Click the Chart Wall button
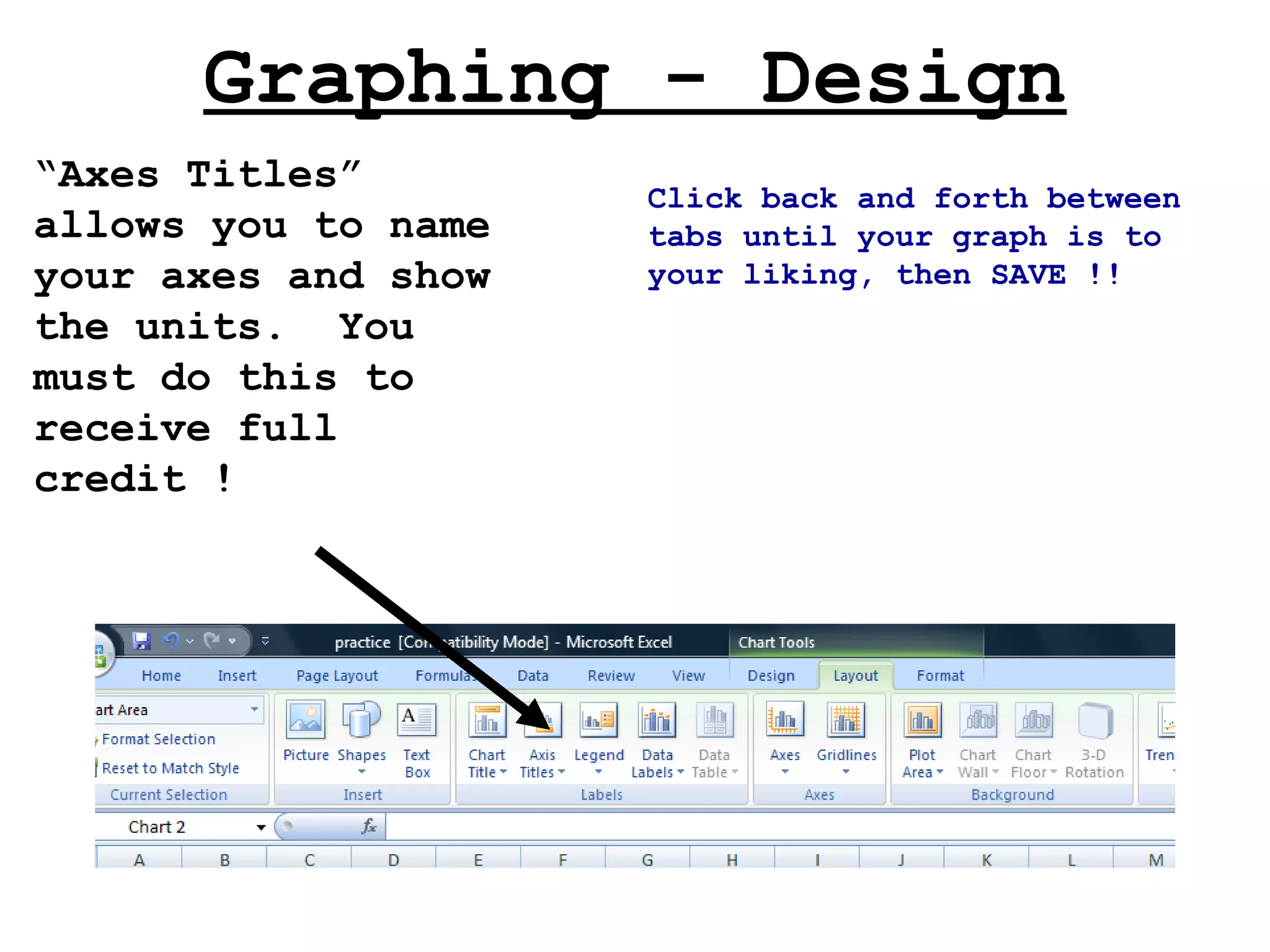Viewport: 1270px width, 952px height. (x=978, y=739)
